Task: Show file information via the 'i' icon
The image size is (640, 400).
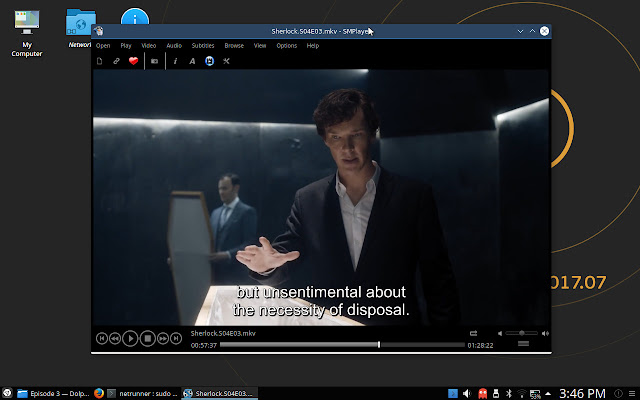Action: (175, 61)
